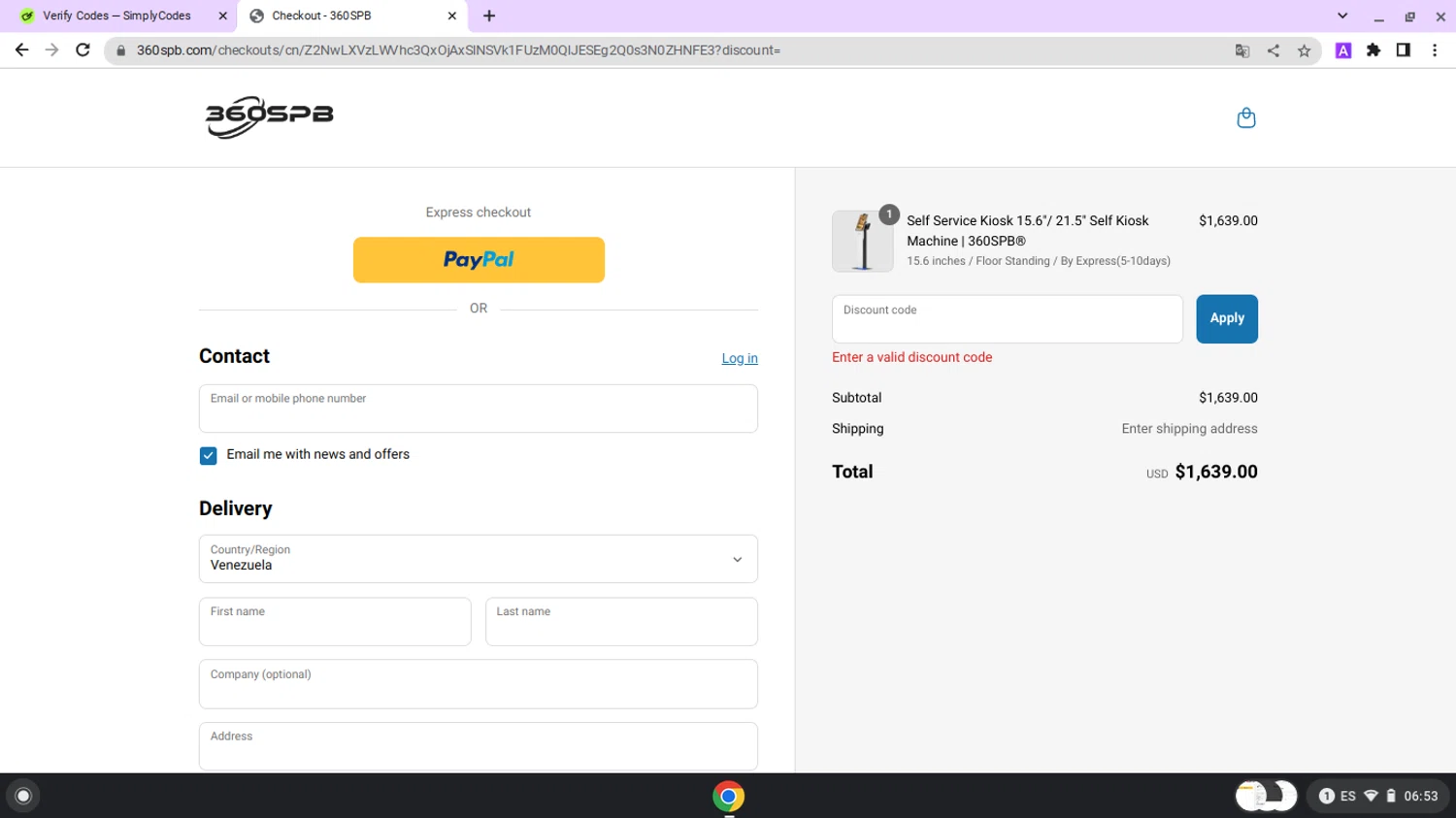Expand the Country/Region dropdown

click(479, 559)
